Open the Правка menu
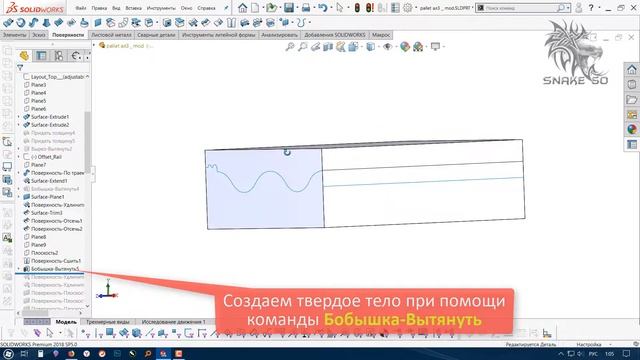Viewport: 640px width, 360px height. 99,8
